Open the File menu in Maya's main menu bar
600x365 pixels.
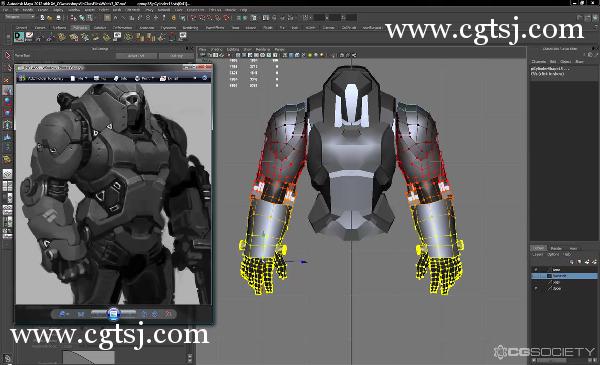(x=6, y=10)
